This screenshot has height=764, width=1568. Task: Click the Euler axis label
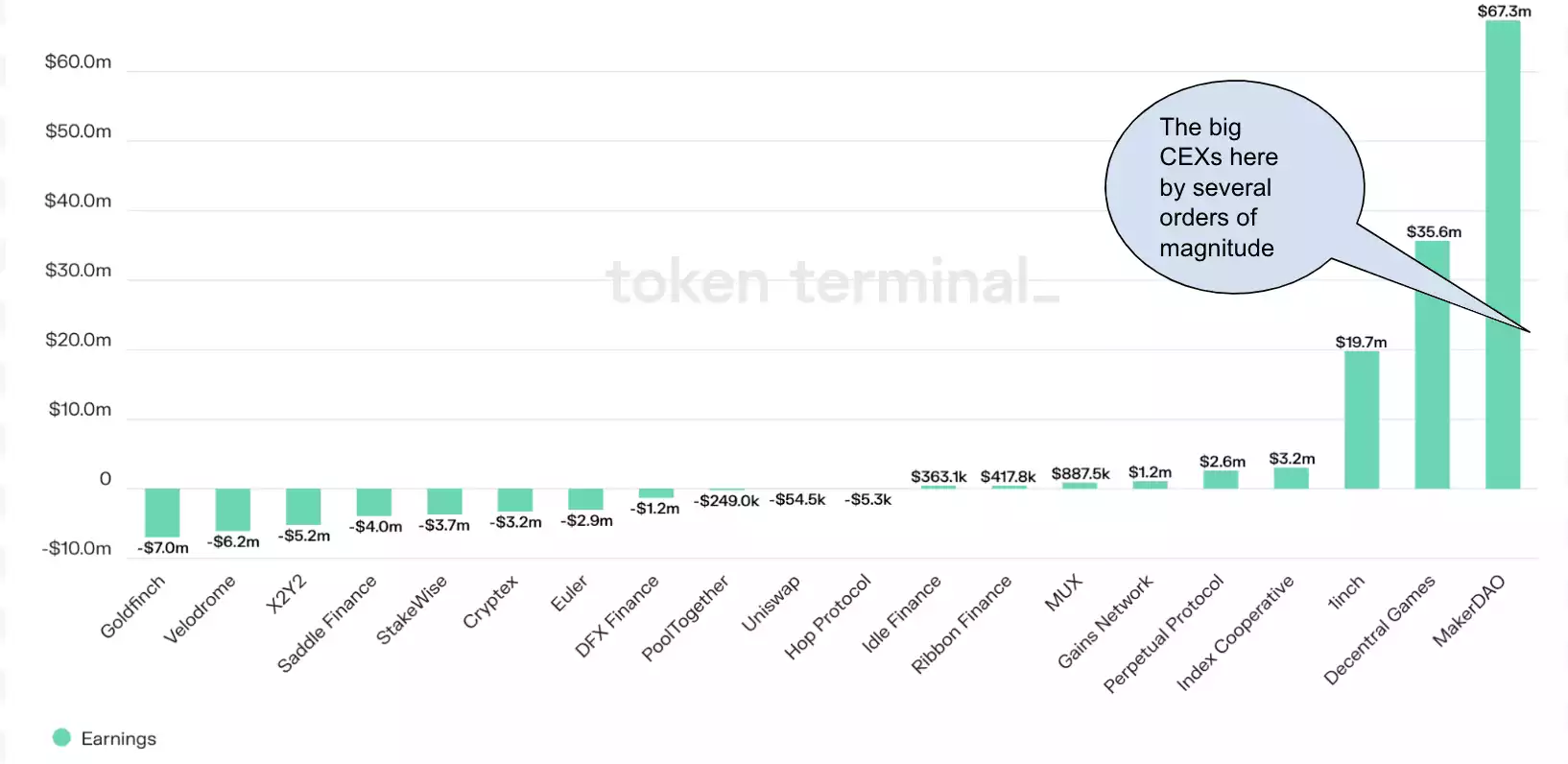point(569,594)
